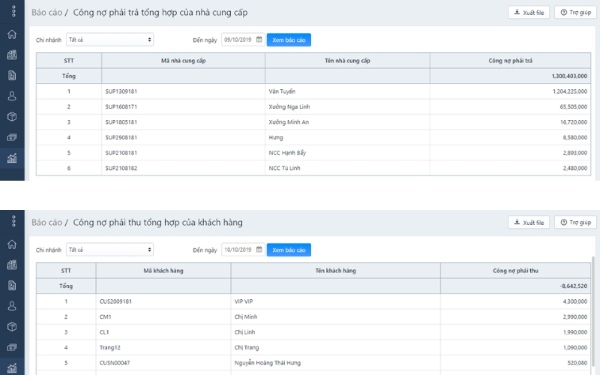Click the supplier name Văn Tuyển
The width and height of the screenshot is (600, 375).
282,91
